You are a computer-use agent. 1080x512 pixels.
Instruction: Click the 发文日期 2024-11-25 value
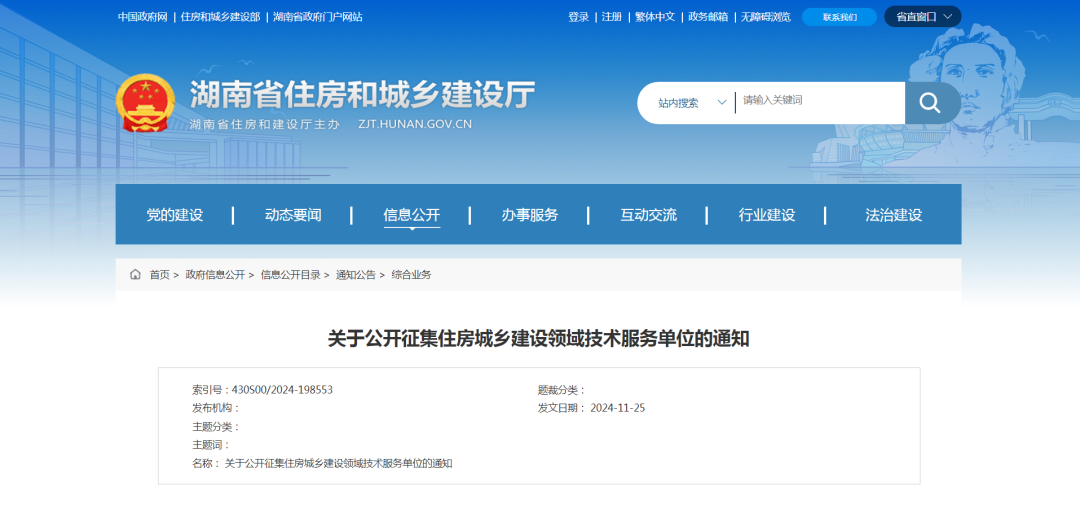click(617, 408)
